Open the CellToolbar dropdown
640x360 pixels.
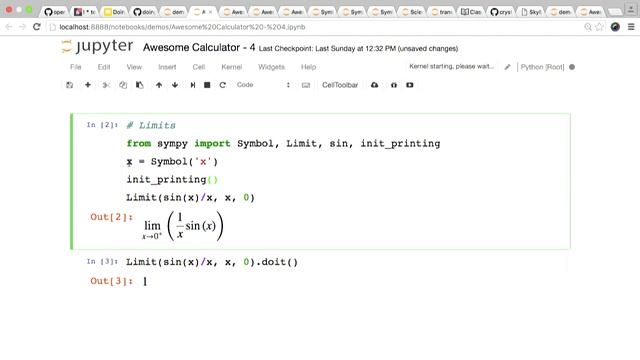tap(340, 85)
